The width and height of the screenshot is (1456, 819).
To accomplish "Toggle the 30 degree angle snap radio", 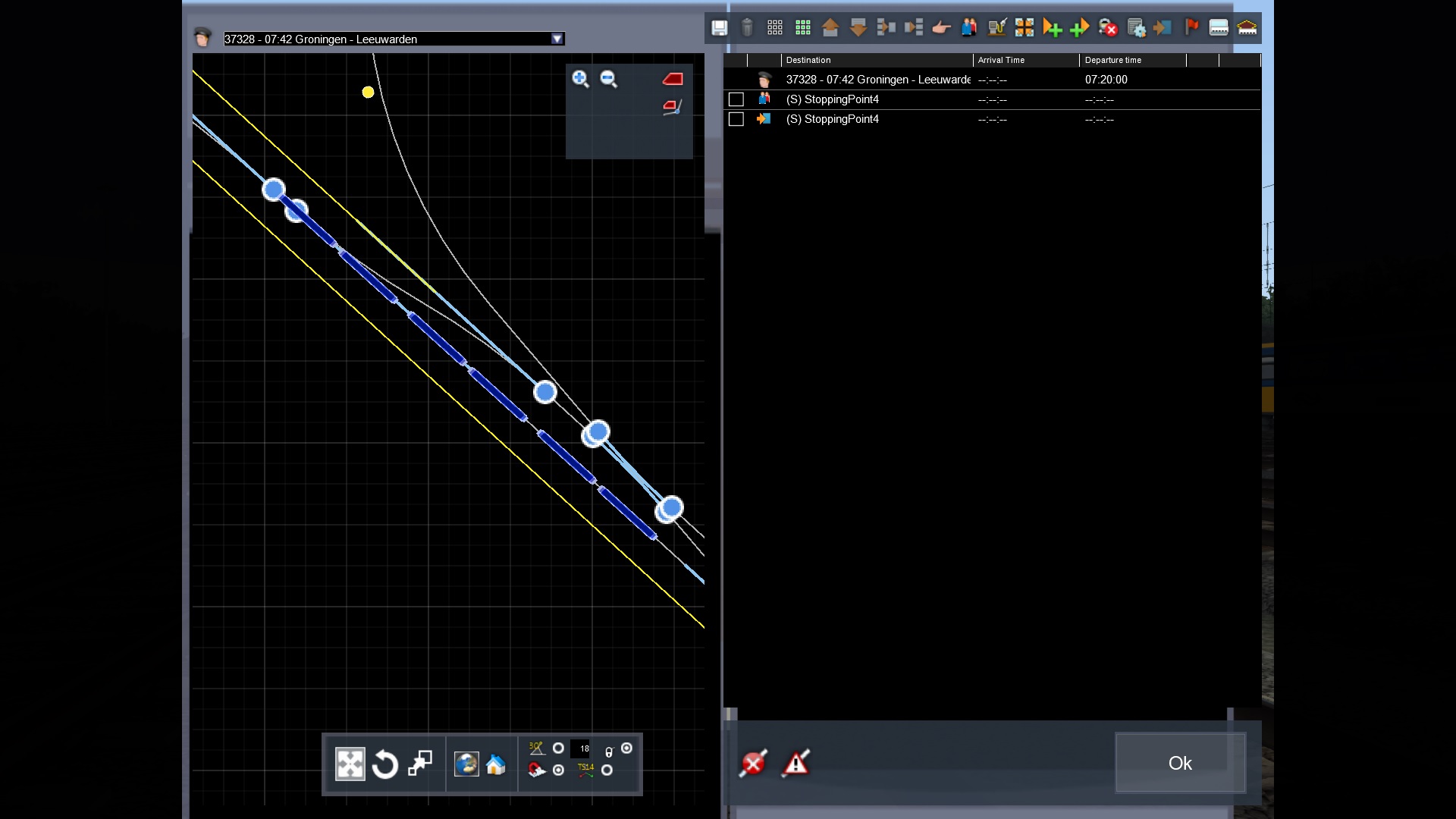I will (558, 748).
